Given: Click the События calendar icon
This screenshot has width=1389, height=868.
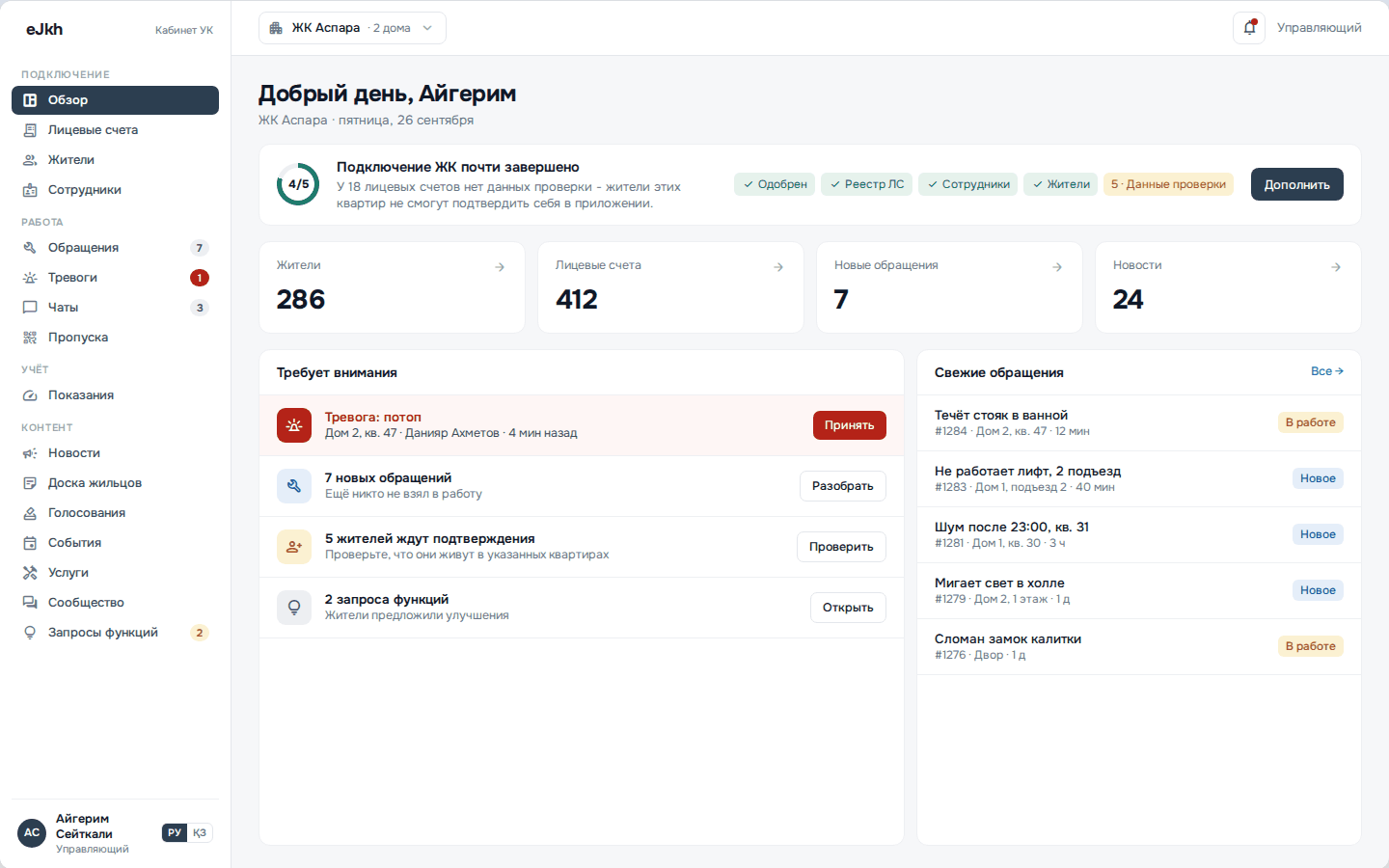Looking at the screenshot, I should [30, 543].
